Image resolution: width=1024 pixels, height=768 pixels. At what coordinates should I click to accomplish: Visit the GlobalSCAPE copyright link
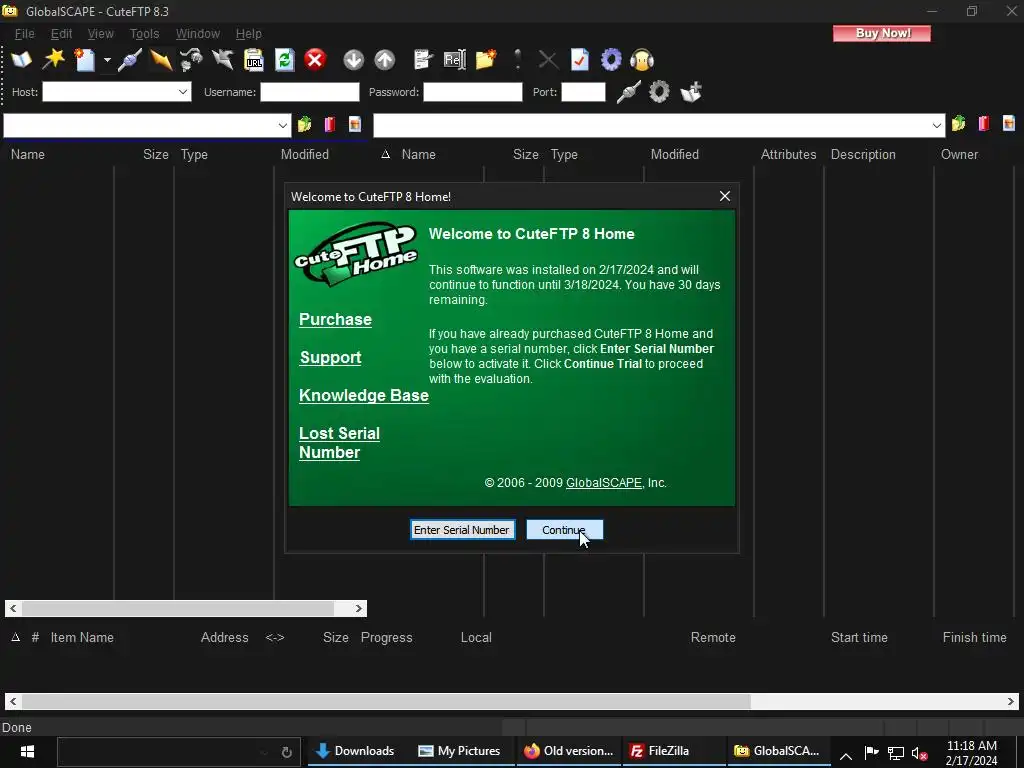coord(603,483)
